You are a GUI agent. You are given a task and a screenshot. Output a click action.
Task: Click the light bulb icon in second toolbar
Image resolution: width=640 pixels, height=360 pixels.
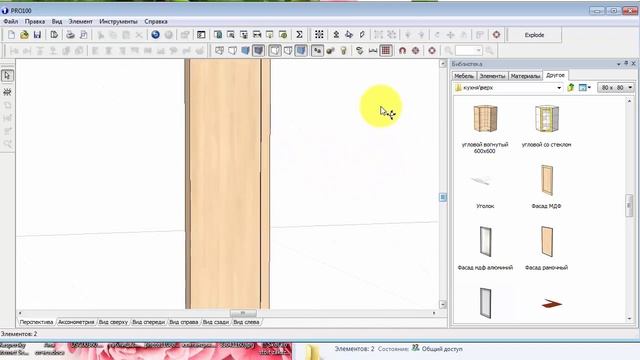tap(343, 51)
